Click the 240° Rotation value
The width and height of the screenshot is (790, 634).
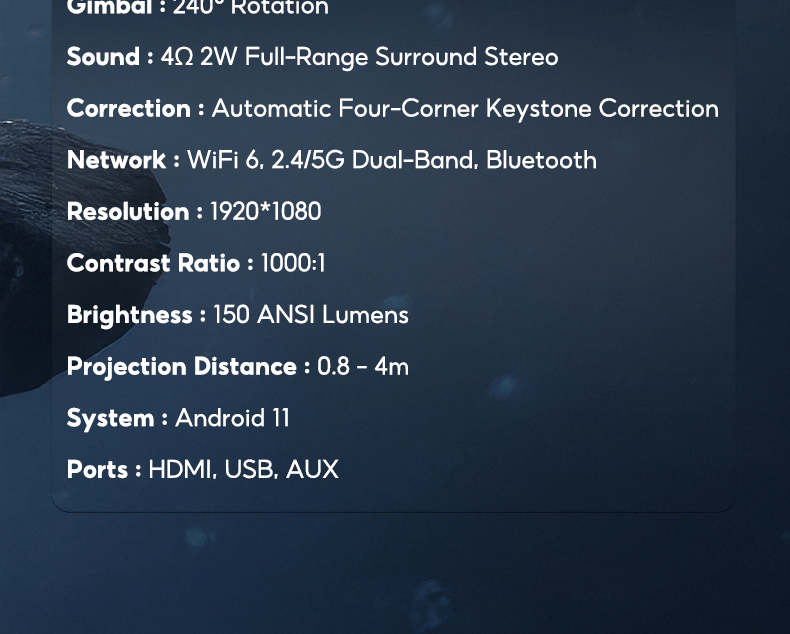coord(250,8)
